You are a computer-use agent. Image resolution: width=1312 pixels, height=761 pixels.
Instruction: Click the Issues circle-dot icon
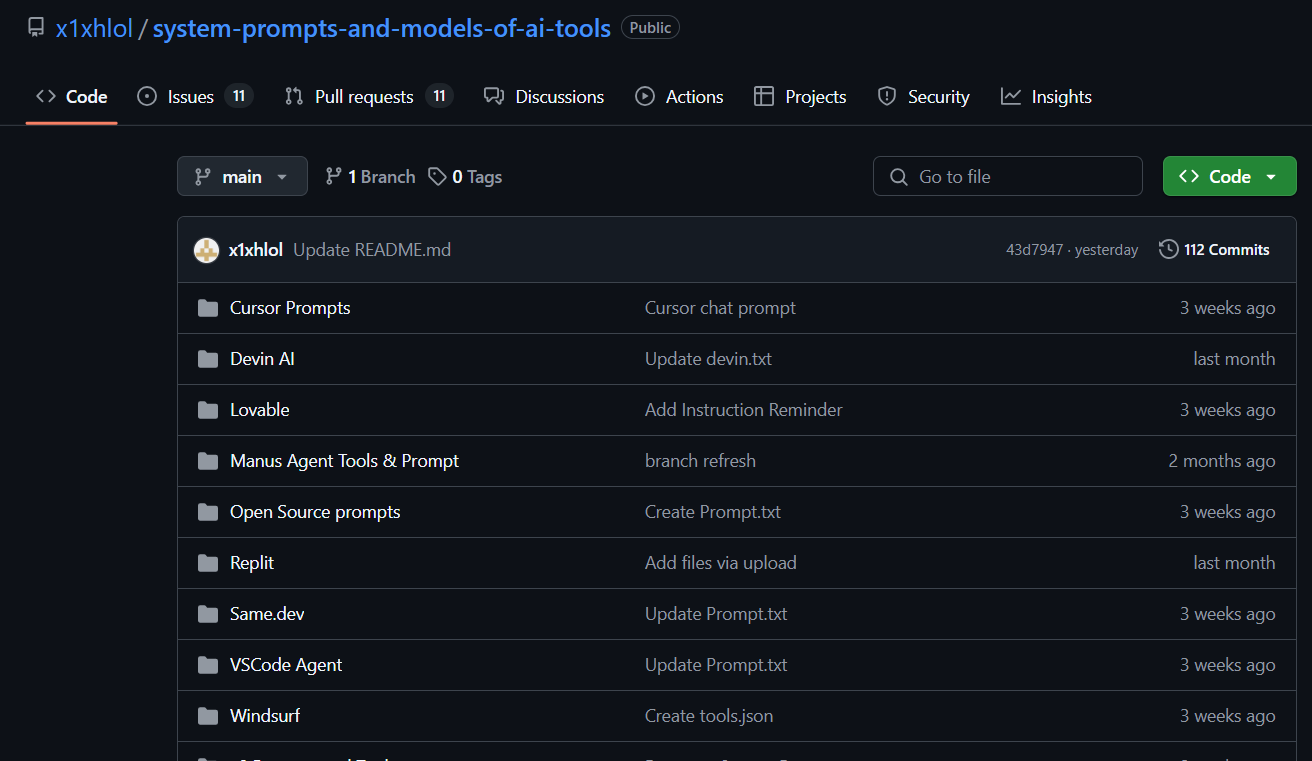[147, 96]
